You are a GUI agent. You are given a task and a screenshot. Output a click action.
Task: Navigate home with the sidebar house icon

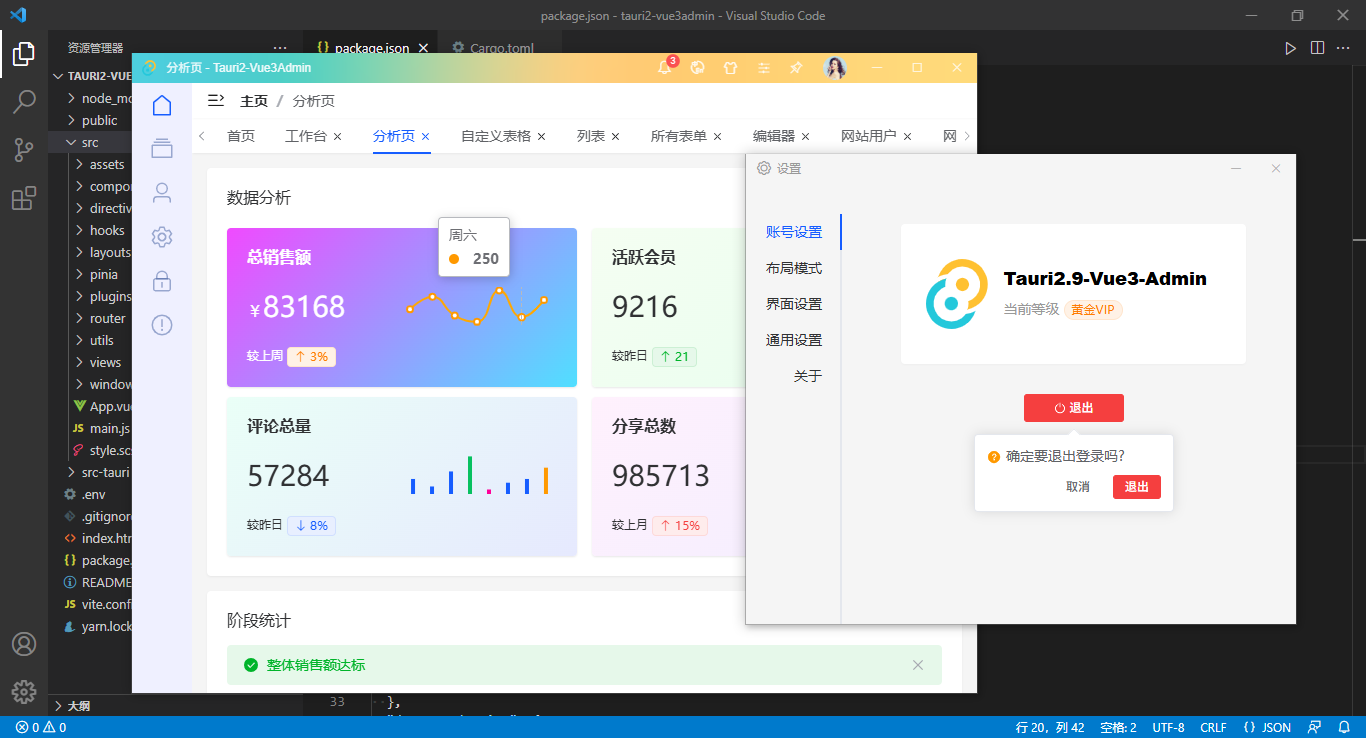(162, 105)
